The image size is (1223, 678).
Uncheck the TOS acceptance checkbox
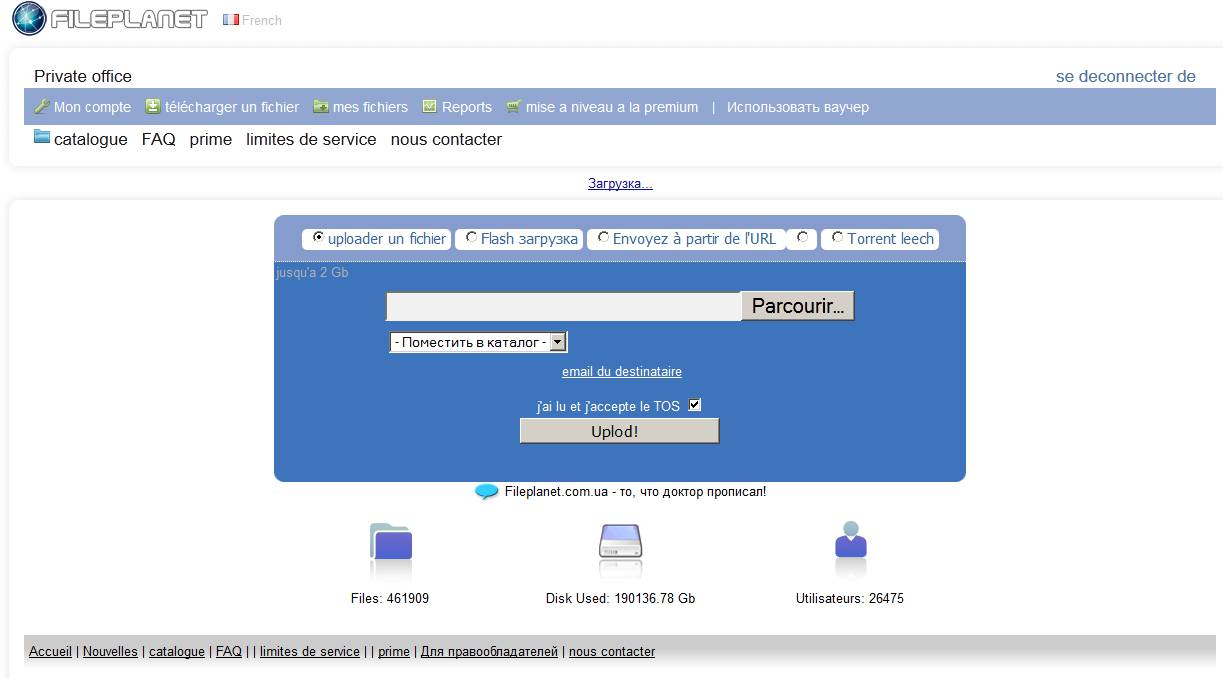[x=696, y=405]
